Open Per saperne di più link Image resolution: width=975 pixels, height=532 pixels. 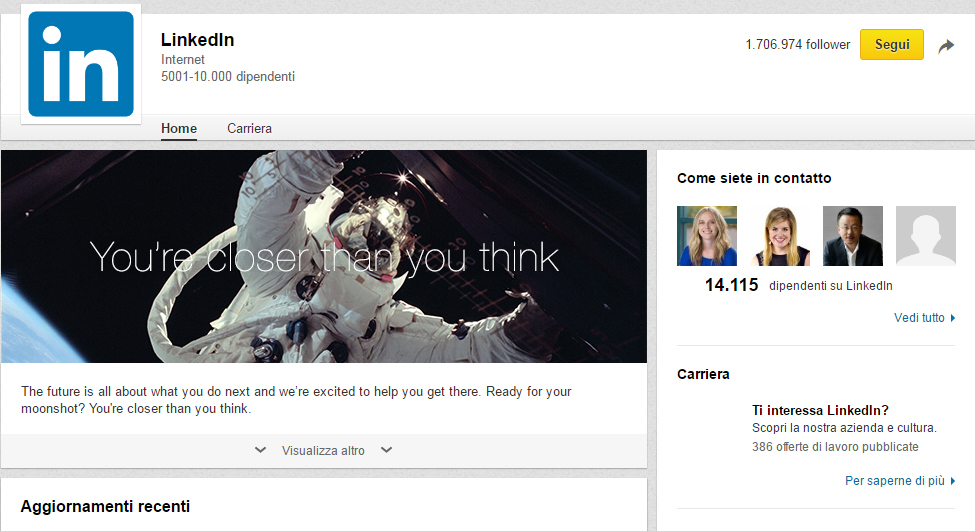point(900,480)
